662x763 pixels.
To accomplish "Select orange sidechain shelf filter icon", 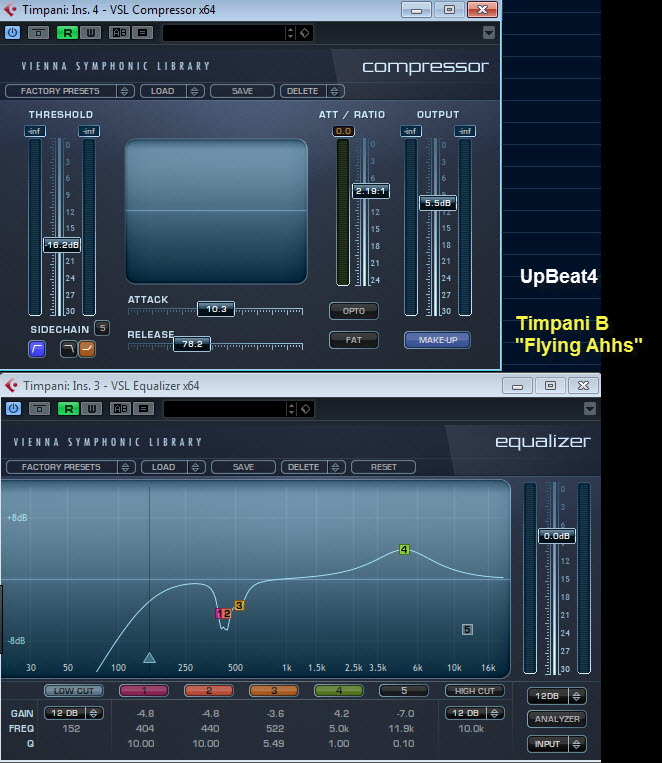I will pos(87,348).
